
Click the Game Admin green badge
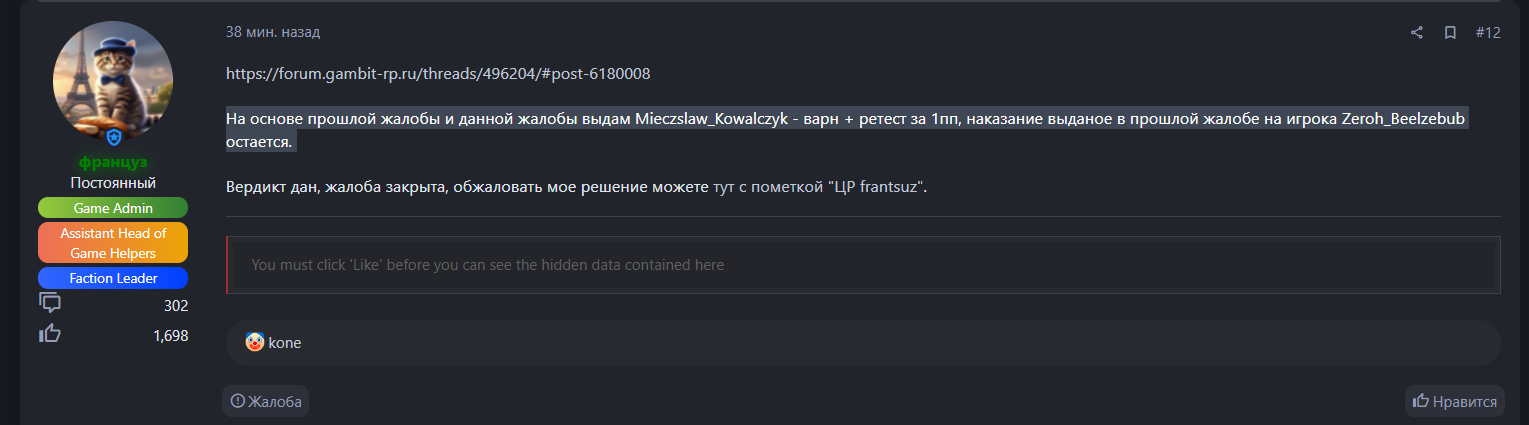(x=113, y=208)
